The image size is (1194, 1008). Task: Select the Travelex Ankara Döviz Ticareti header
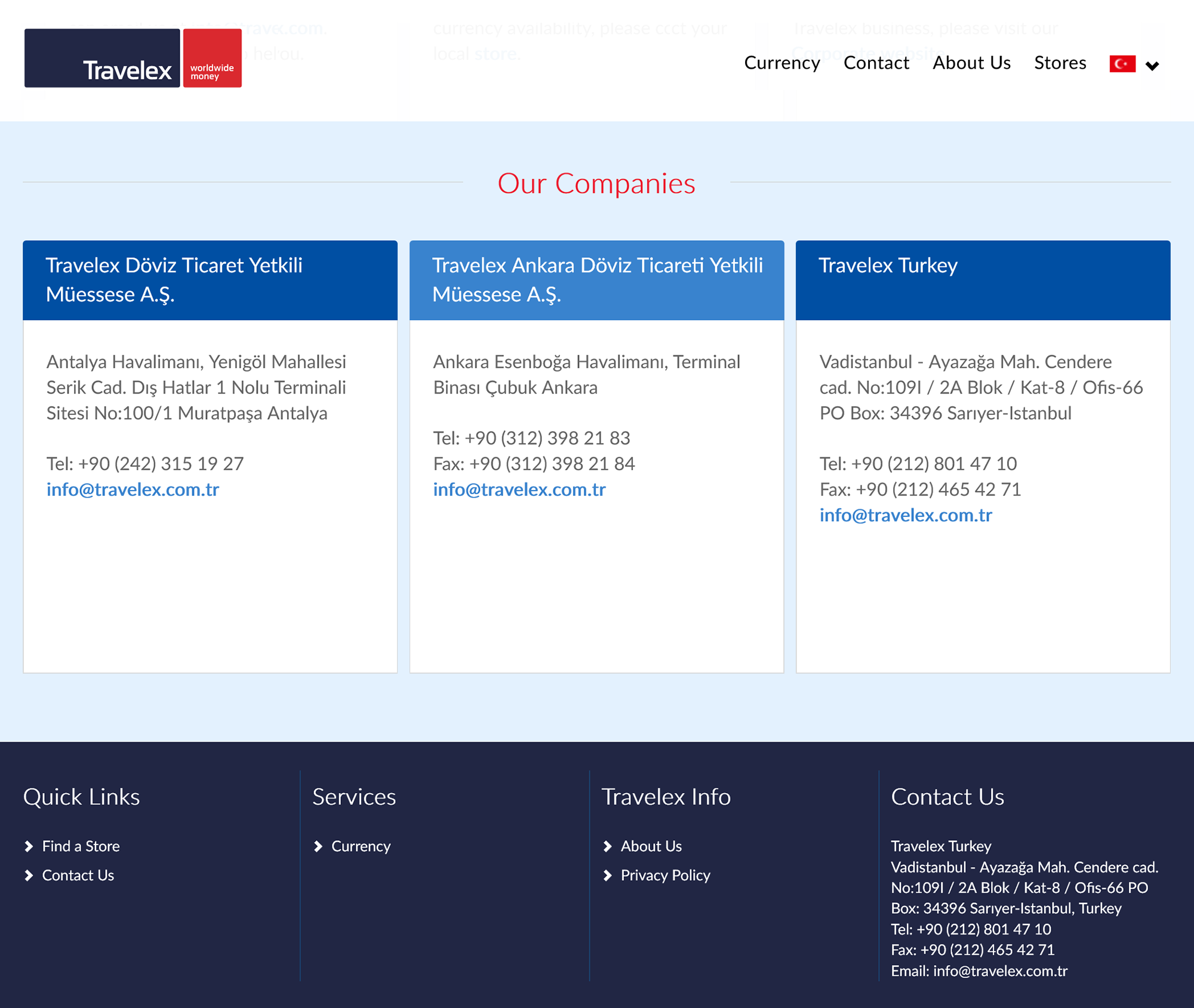pyautogui.click(x=597, y=280)
